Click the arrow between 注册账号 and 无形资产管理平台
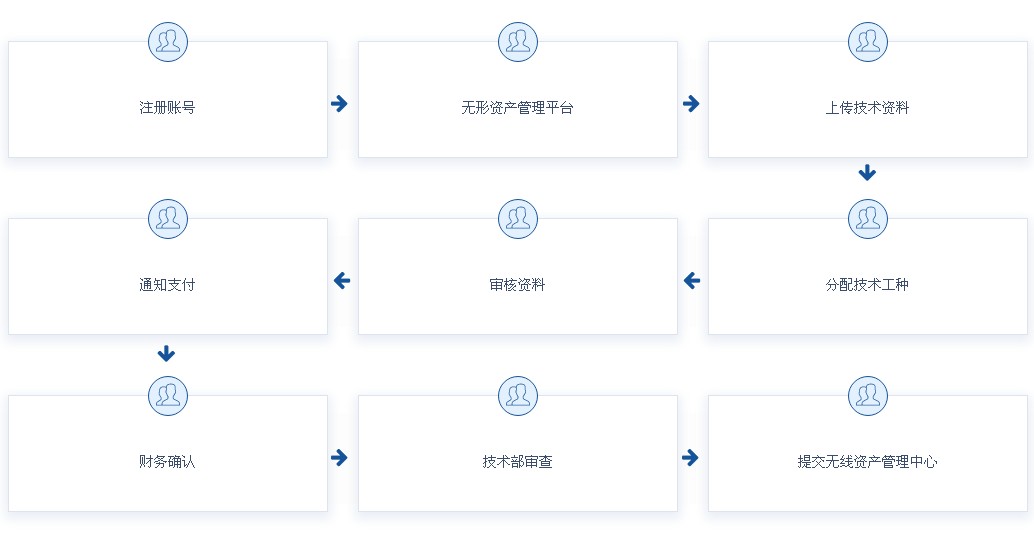Image resolution: width=1034 pixels, height=533 pixels. pyautogui.click(x=339, y=104)
